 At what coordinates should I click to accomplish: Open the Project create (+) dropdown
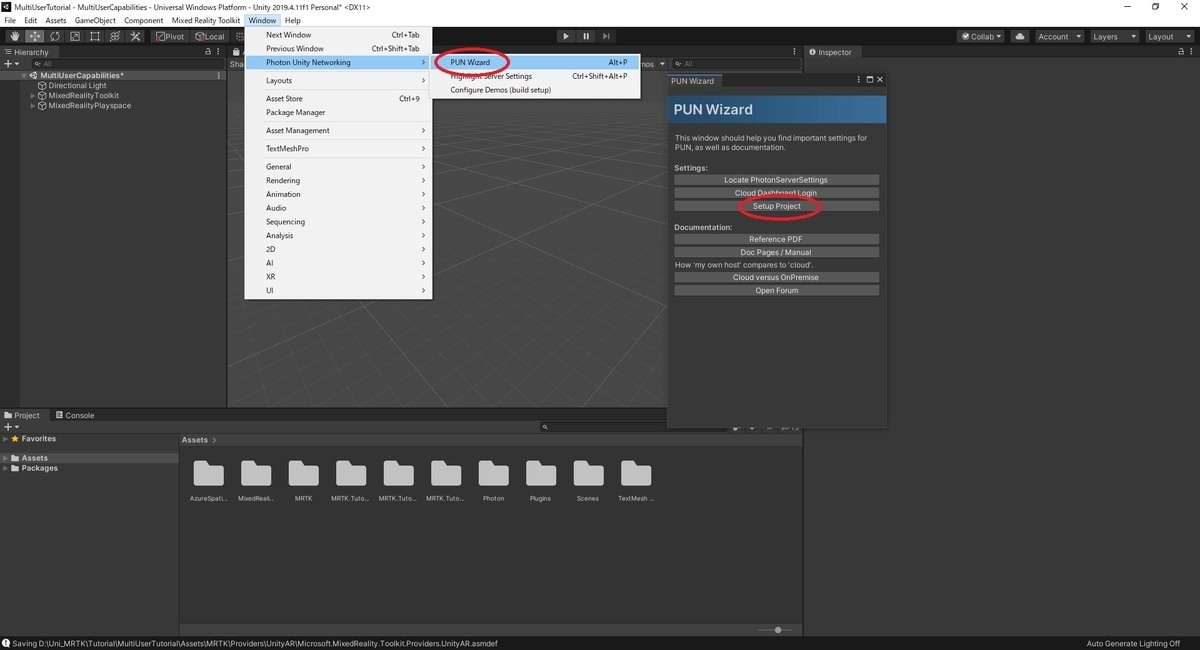(11, 427)
